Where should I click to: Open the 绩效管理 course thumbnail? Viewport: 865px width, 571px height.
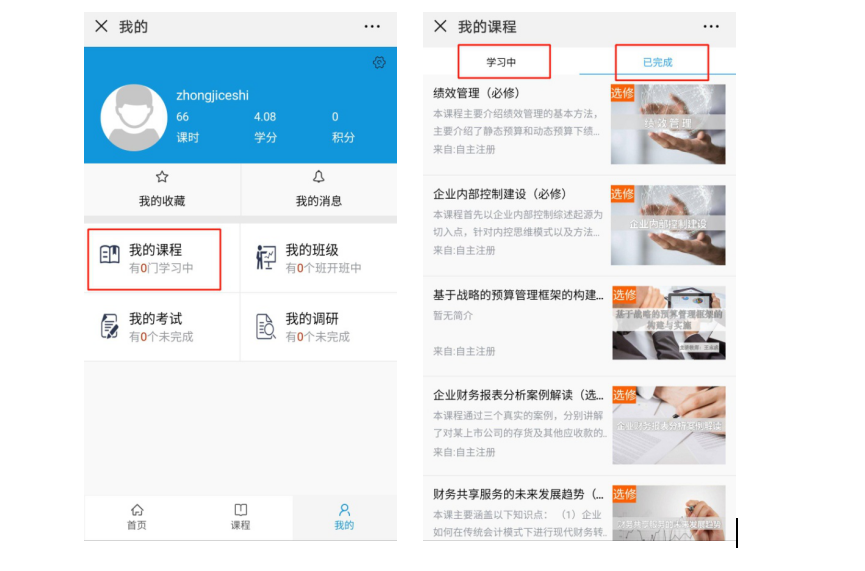(x=668, y=124)
